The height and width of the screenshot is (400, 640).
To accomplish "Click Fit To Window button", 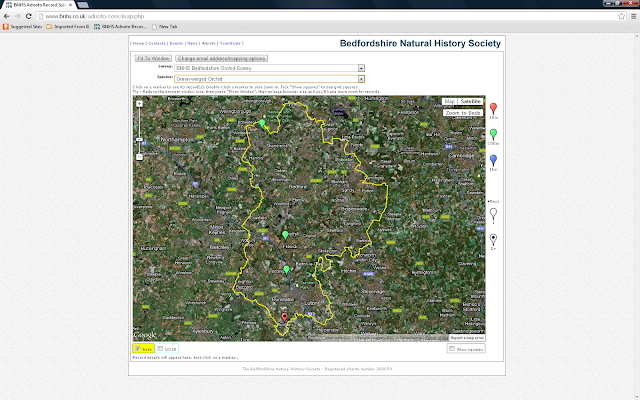I will click(x=153, y=58).
